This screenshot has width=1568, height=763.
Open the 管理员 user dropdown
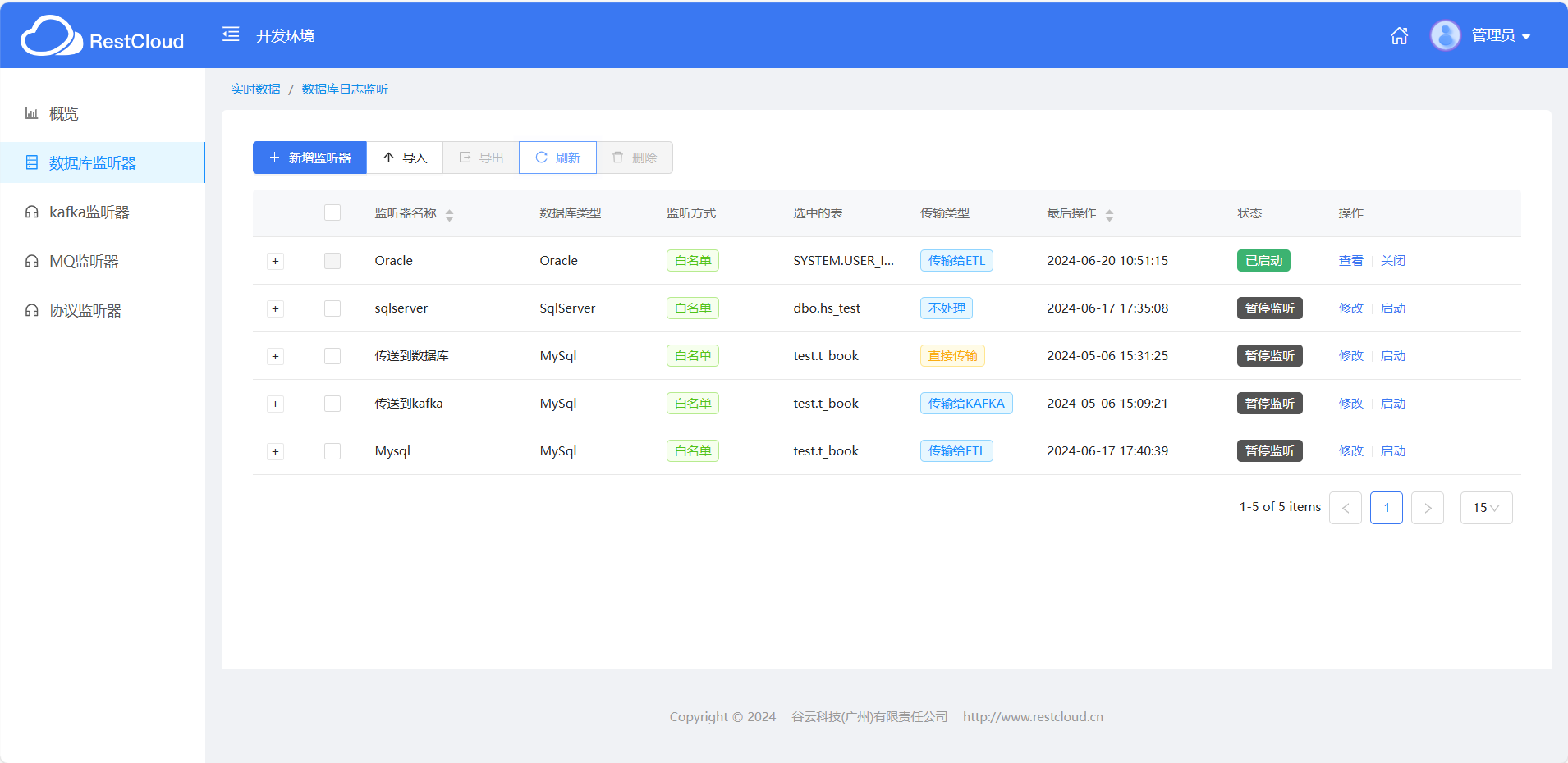(1501, 35)
